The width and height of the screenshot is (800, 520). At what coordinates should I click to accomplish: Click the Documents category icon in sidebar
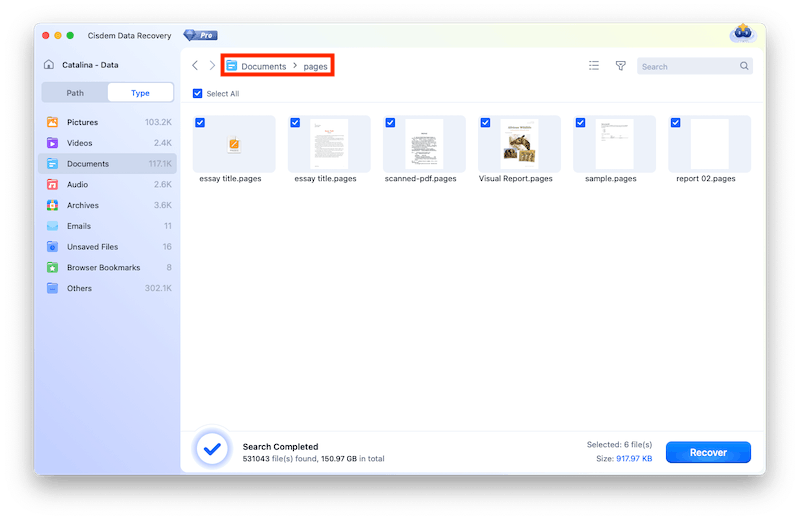click(x=52, y=164)
